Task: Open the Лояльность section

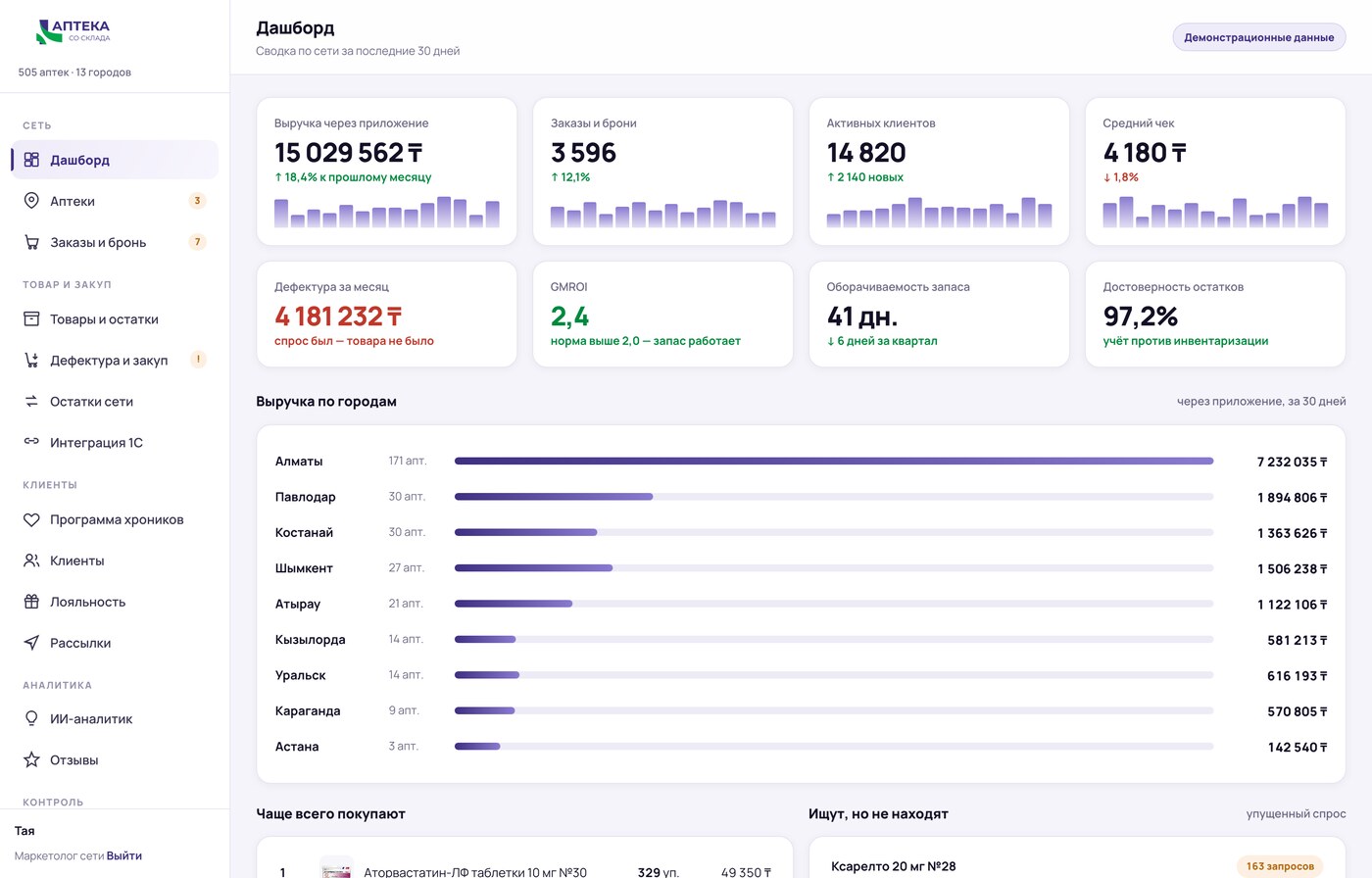Action: point(115,602)
